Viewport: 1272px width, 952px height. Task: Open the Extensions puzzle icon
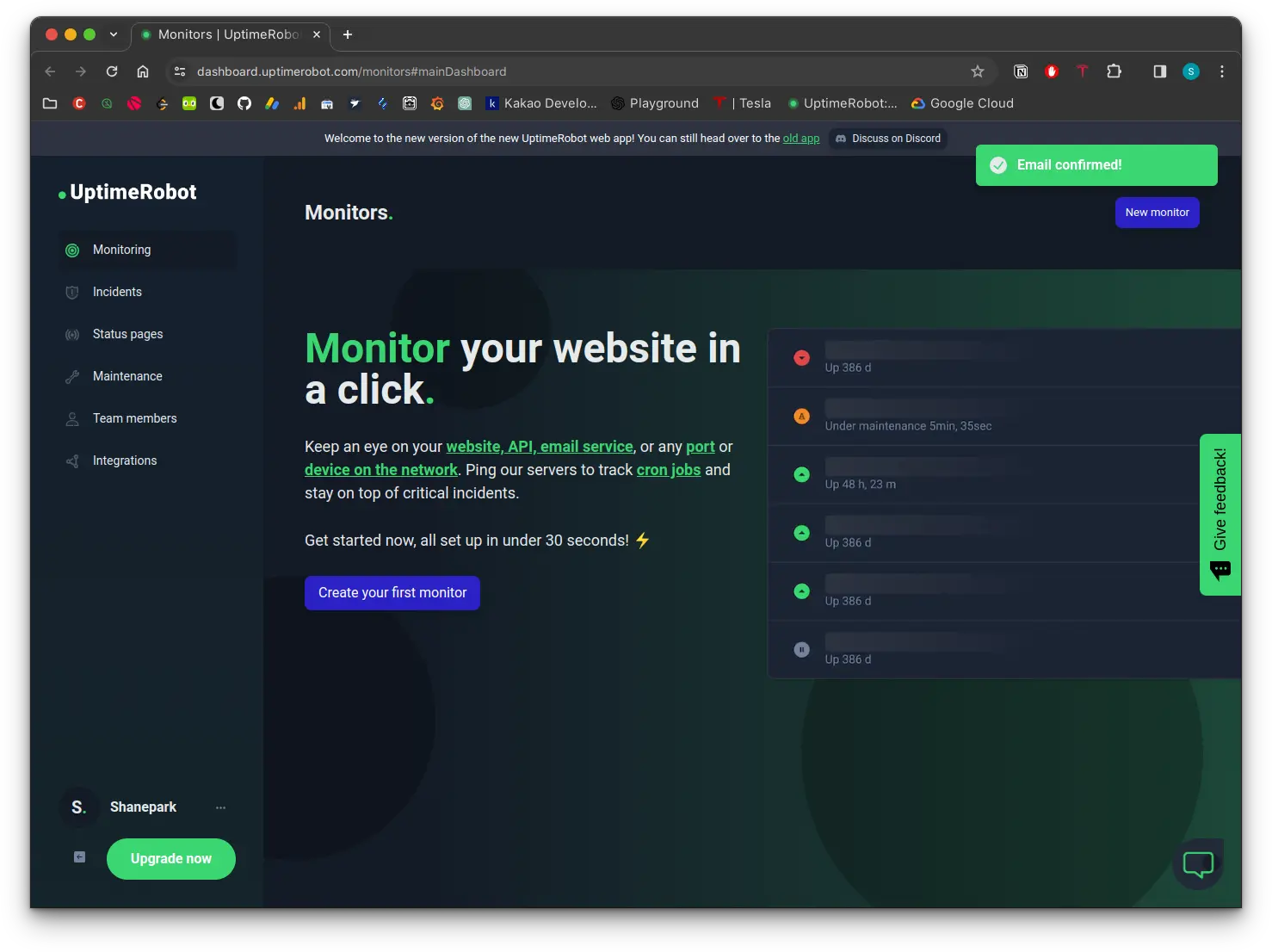[x=1114, y=71]
